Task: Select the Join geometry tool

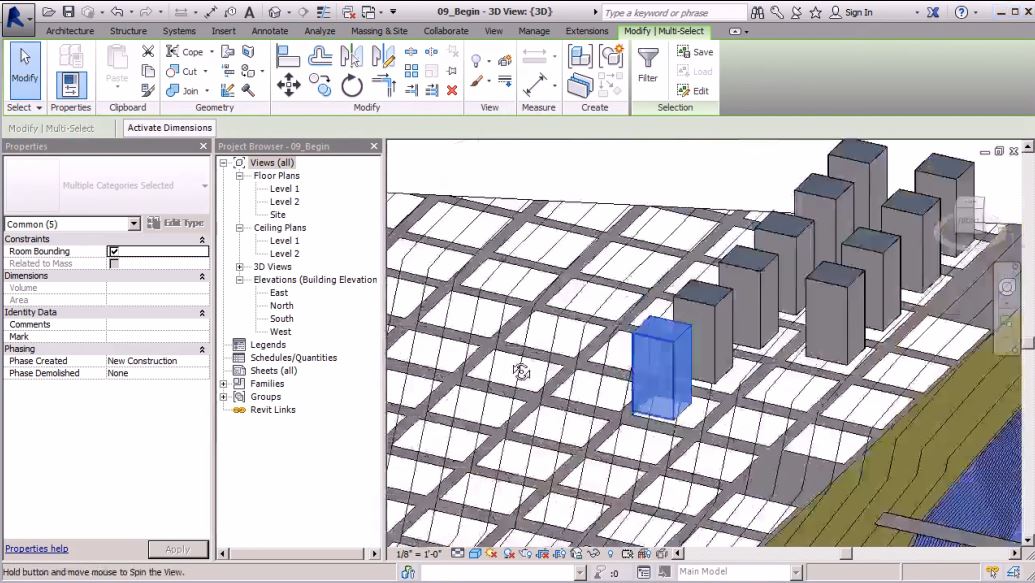Action: (x=185, y=90)
